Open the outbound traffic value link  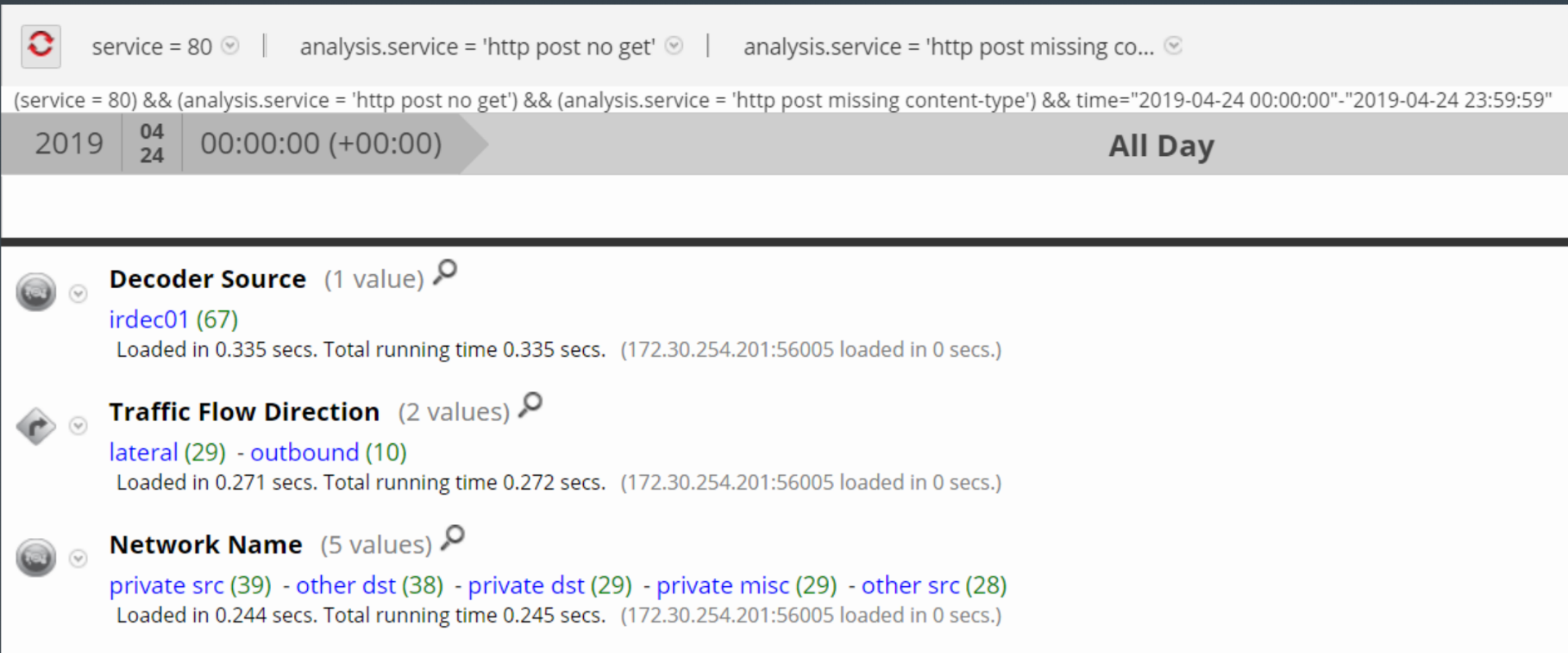305,452
